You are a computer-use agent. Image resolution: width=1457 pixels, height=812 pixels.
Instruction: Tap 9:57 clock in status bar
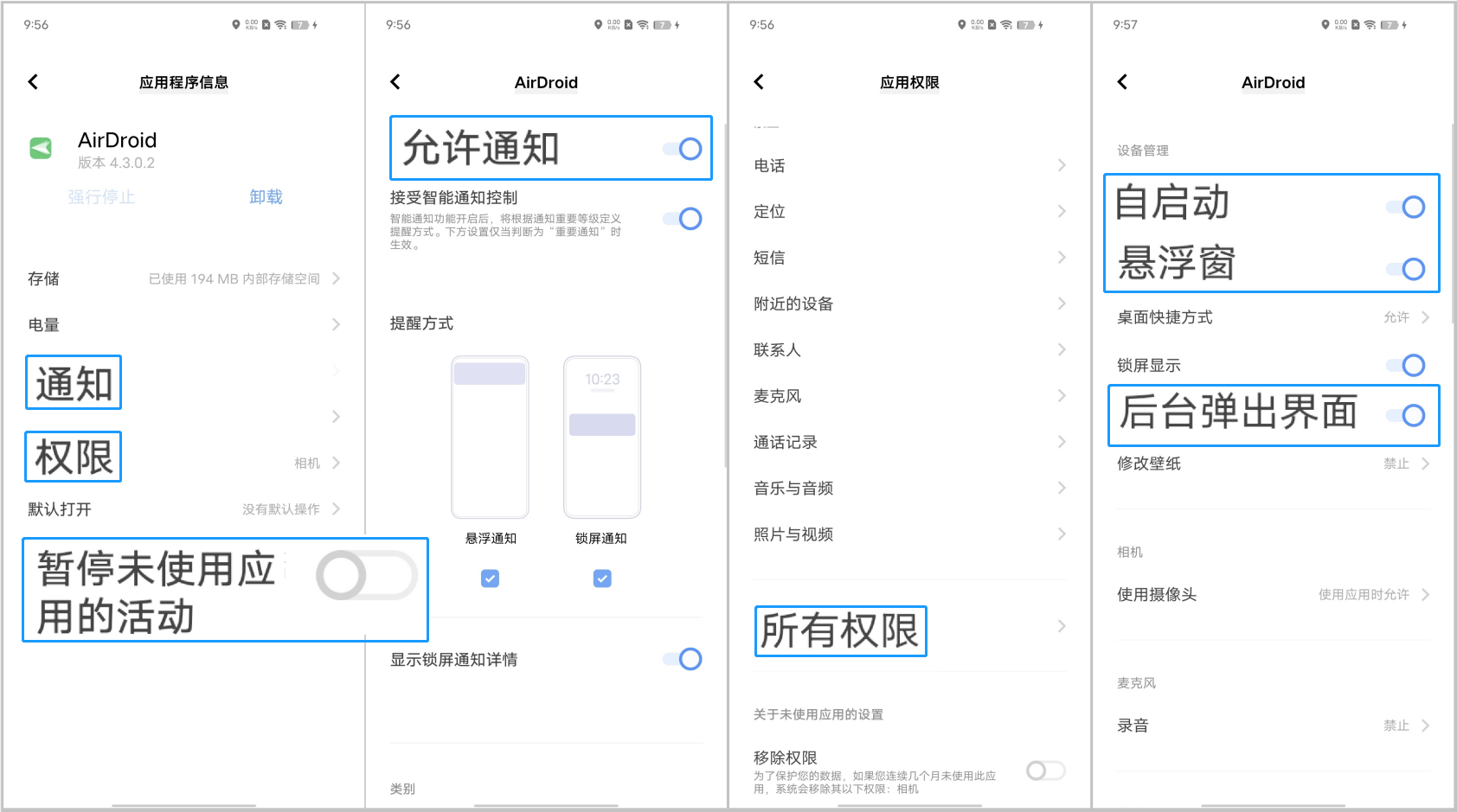click(1126, 25)
